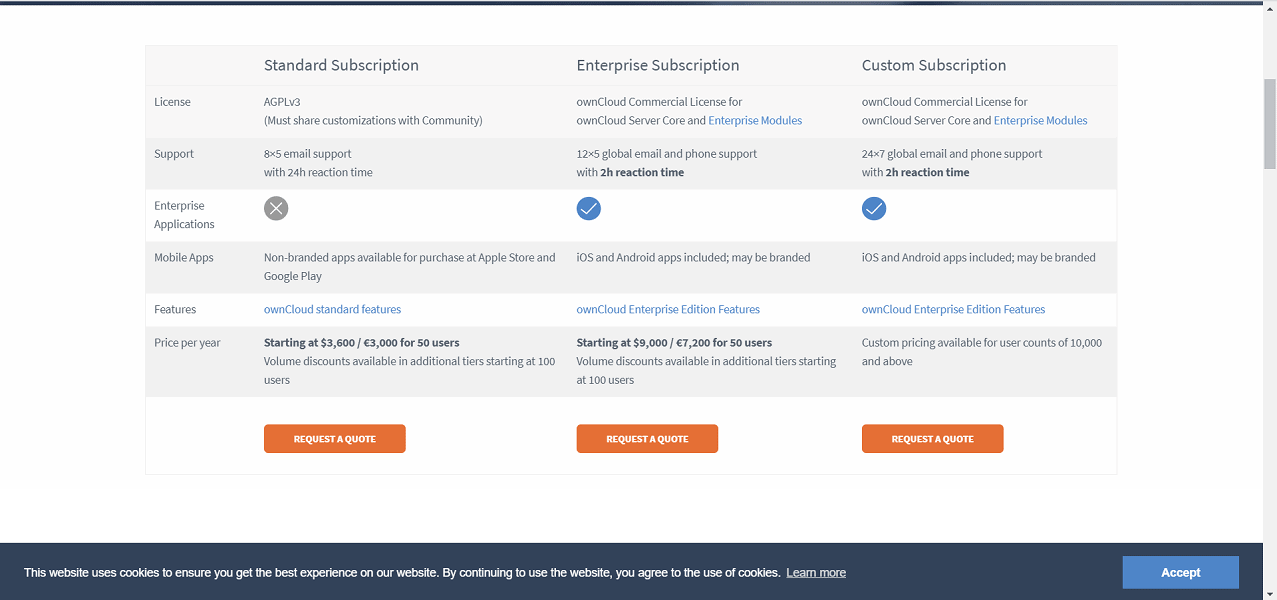
Task: Click the AGPLv3 license text
Action: point(283,102)
